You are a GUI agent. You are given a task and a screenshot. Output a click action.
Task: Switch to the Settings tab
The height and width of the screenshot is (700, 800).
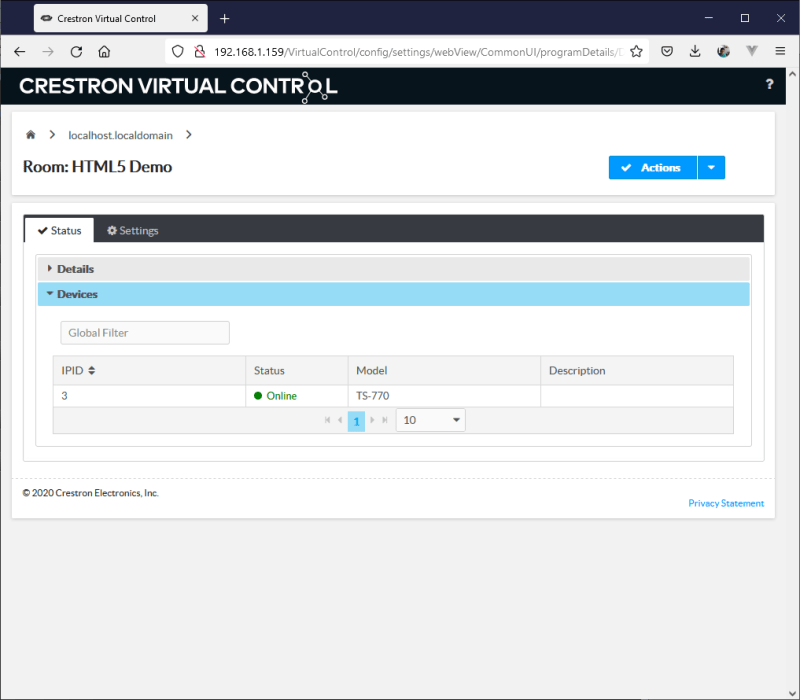(132, 231)
